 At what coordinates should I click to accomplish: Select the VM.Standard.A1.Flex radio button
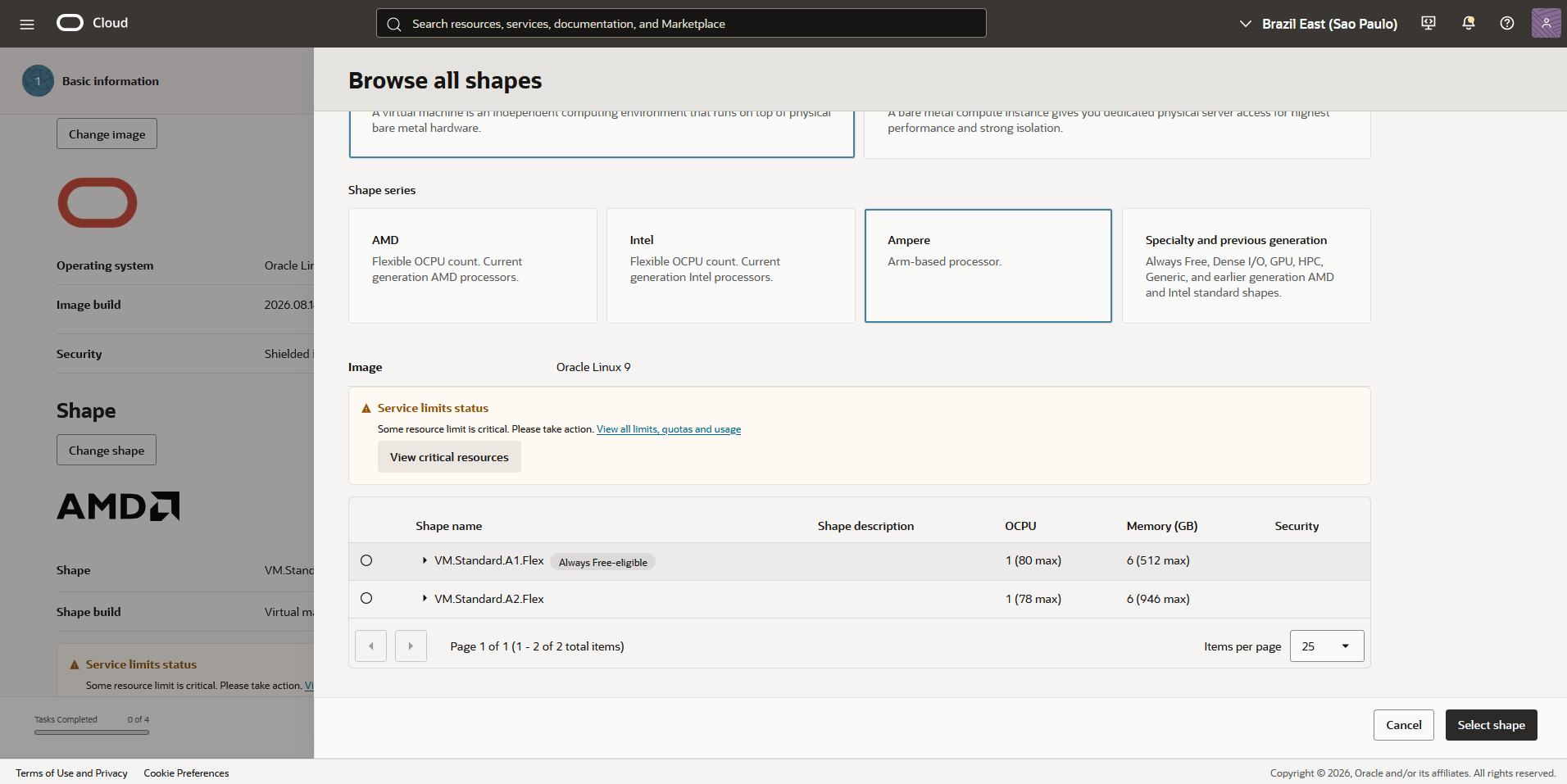click(366, 560)
